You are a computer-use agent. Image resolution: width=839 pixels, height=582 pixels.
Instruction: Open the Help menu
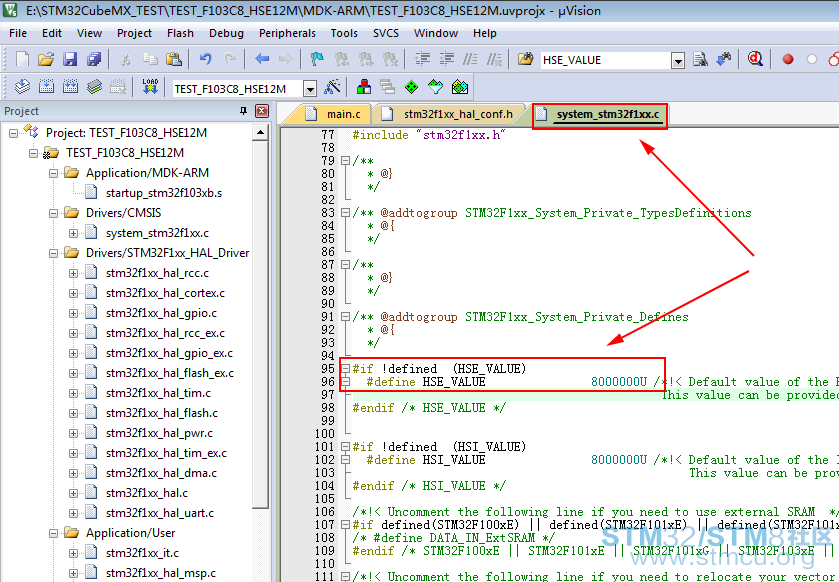485,33
